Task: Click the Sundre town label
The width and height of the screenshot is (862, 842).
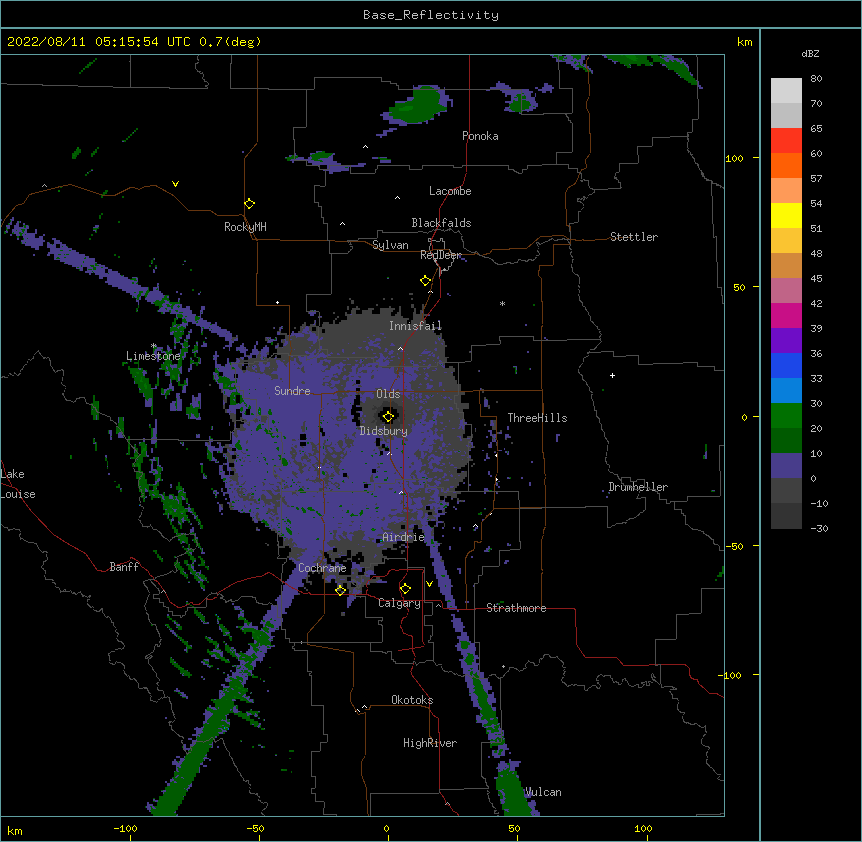Action: 292,391
